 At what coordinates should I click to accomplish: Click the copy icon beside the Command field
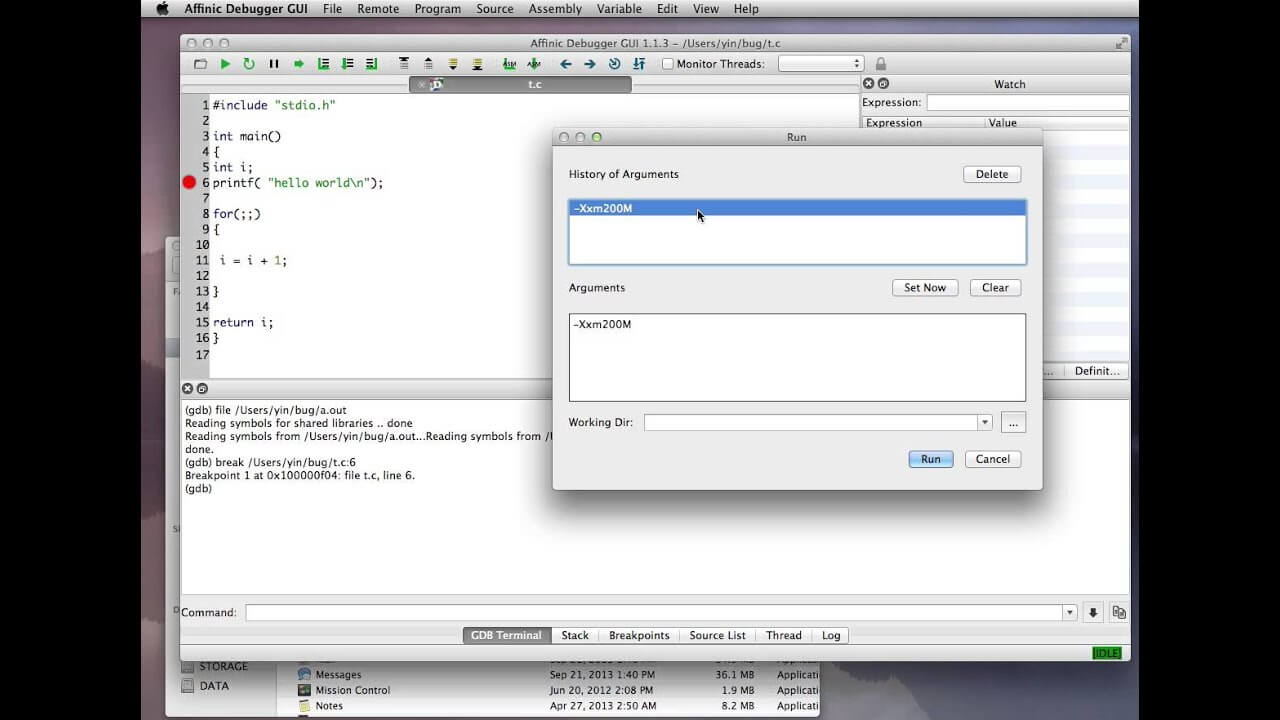1119,612
